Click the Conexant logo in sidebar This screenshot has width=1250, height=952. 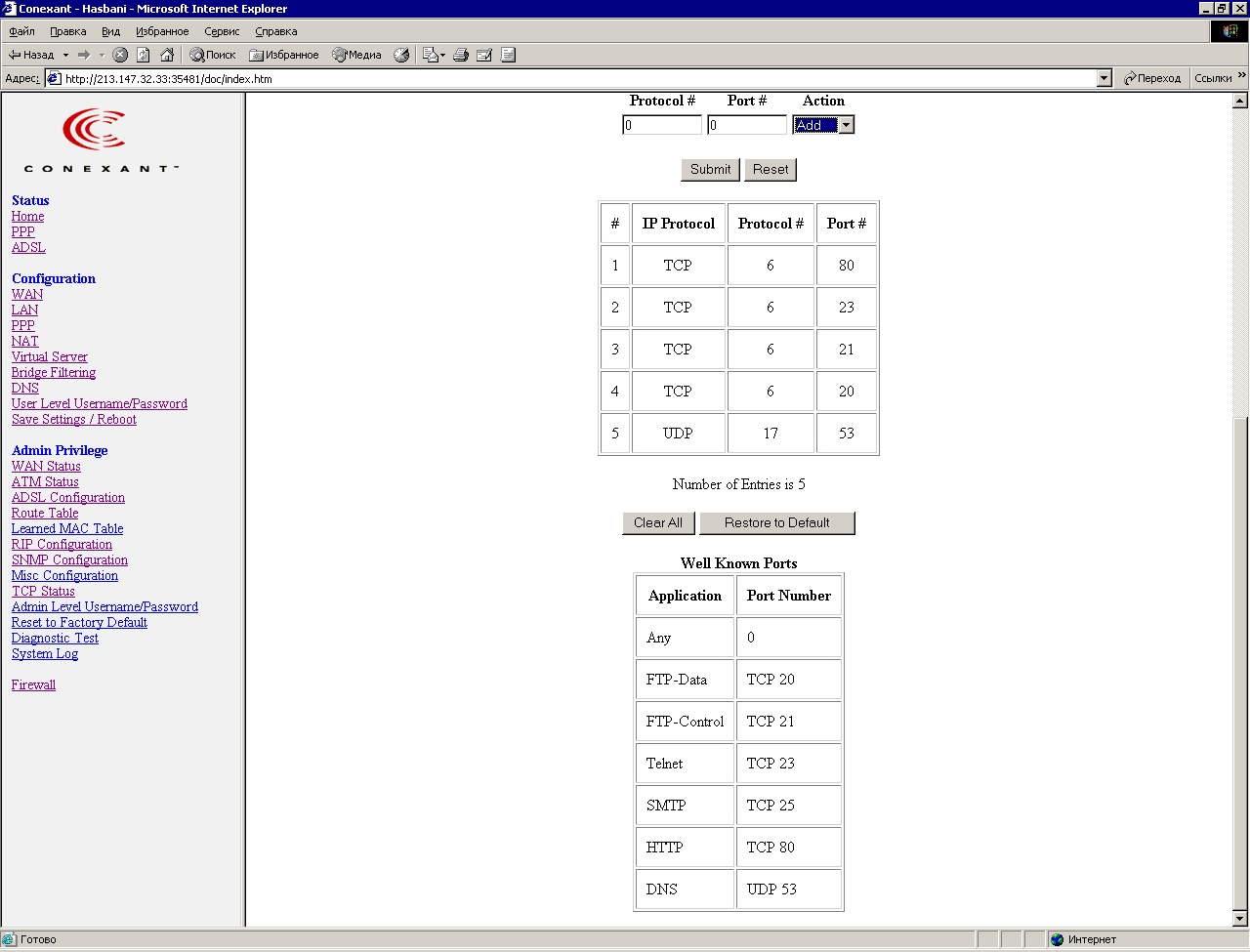tap(101, 141)
